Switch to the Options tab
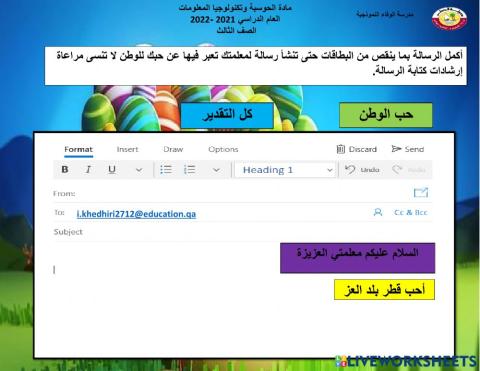The image size is (480, 371). click(x=223, y=149)
